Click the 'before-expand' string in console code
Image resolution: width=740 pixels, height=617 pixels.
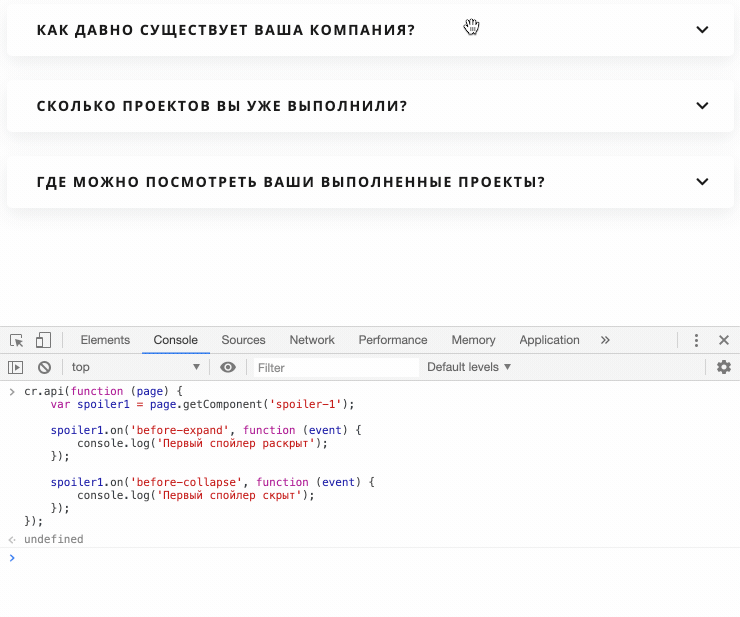pos(180,430)
